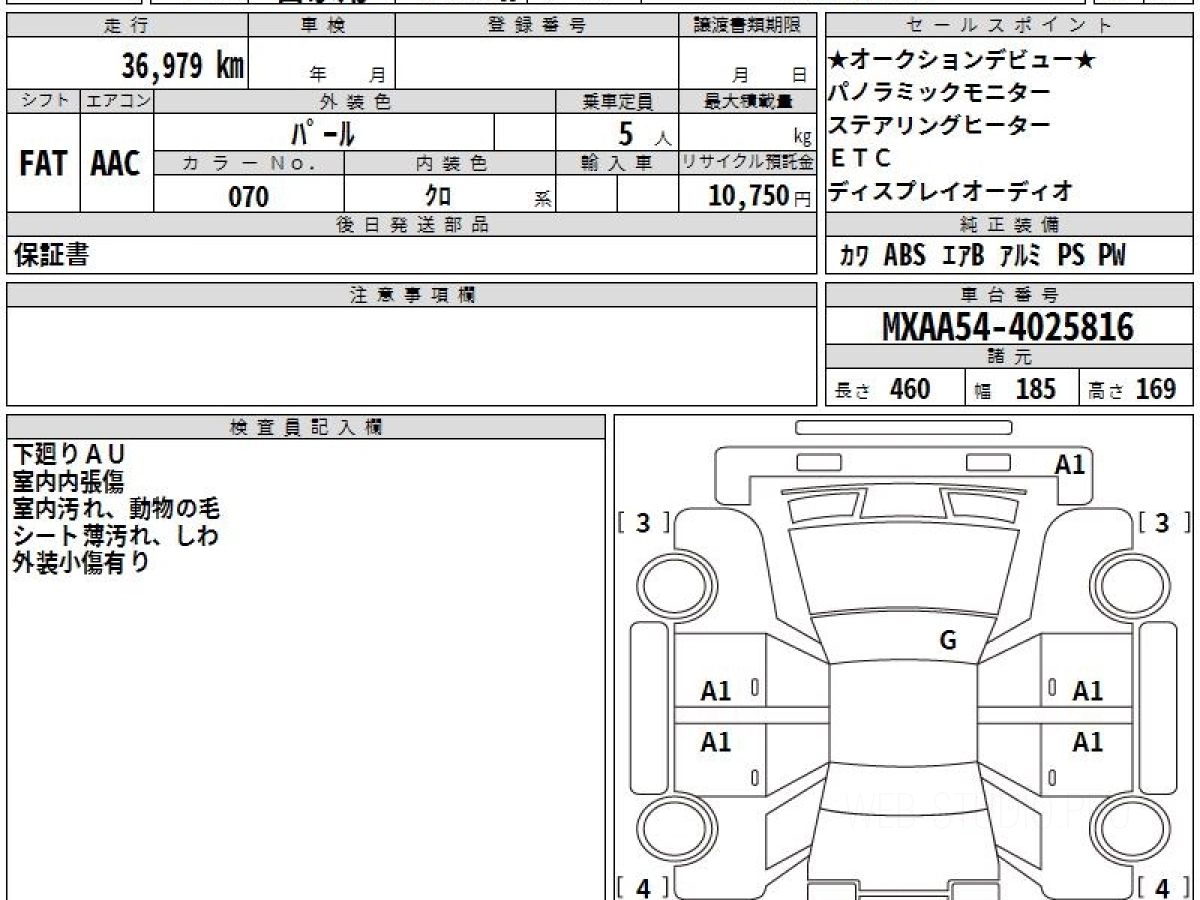Click the 輸入車 header cell
Screen dimensions: 1200x900
point(617,163)
